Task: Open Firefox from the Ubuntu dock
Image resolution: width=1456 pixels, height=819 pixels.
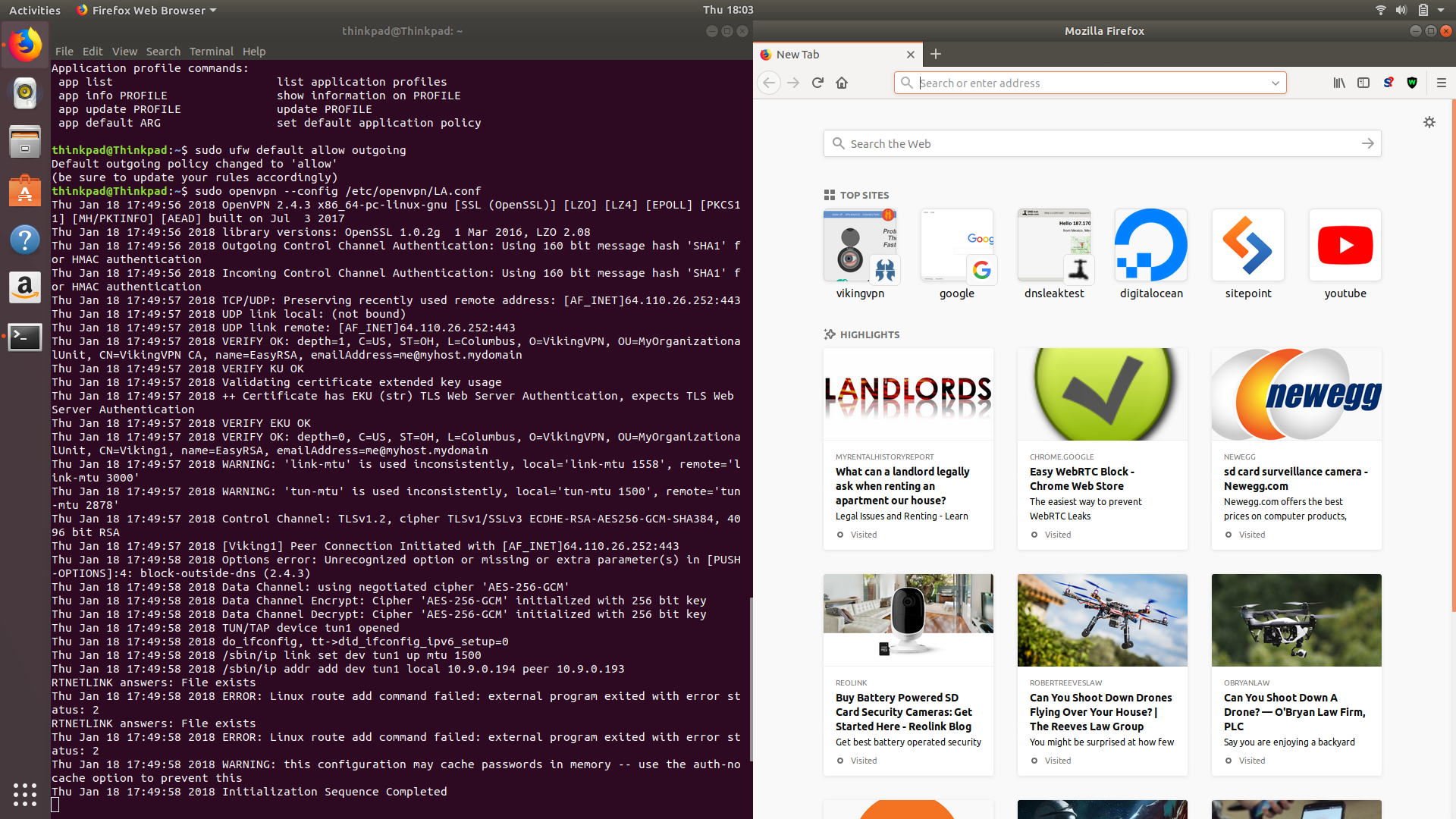Action: (25, 45)
